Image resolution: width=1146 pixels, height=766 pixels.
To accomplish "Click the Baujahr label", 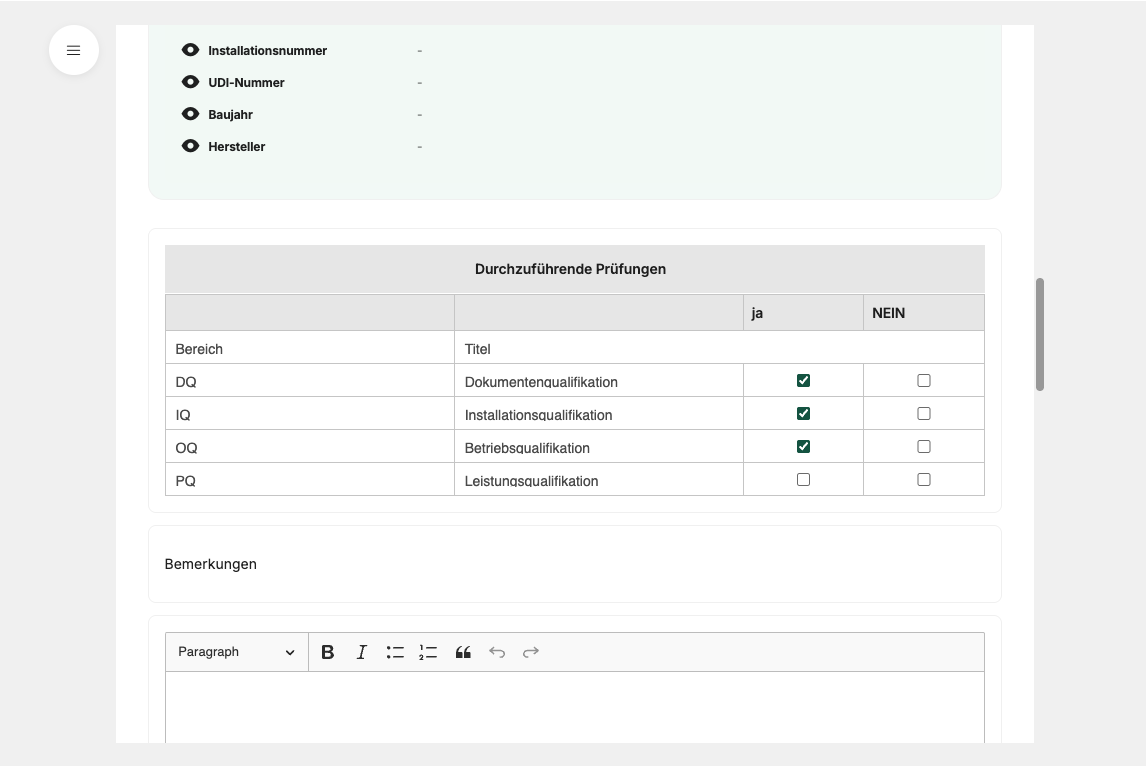I will (230, 115).
